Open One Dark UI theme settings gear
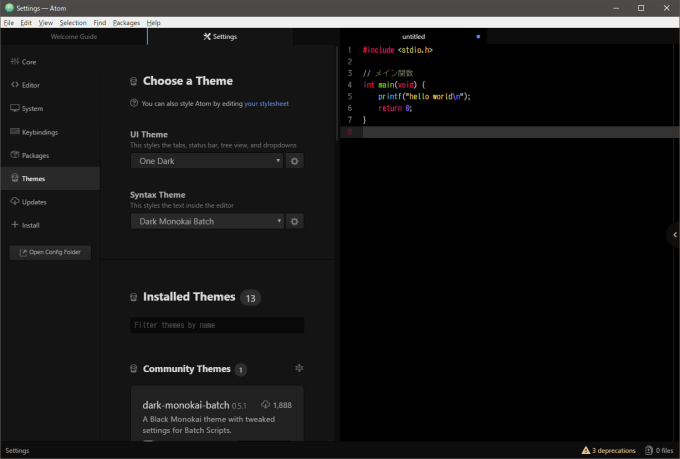680x459 pixels. pyautogui.click(x=294, y=161)
